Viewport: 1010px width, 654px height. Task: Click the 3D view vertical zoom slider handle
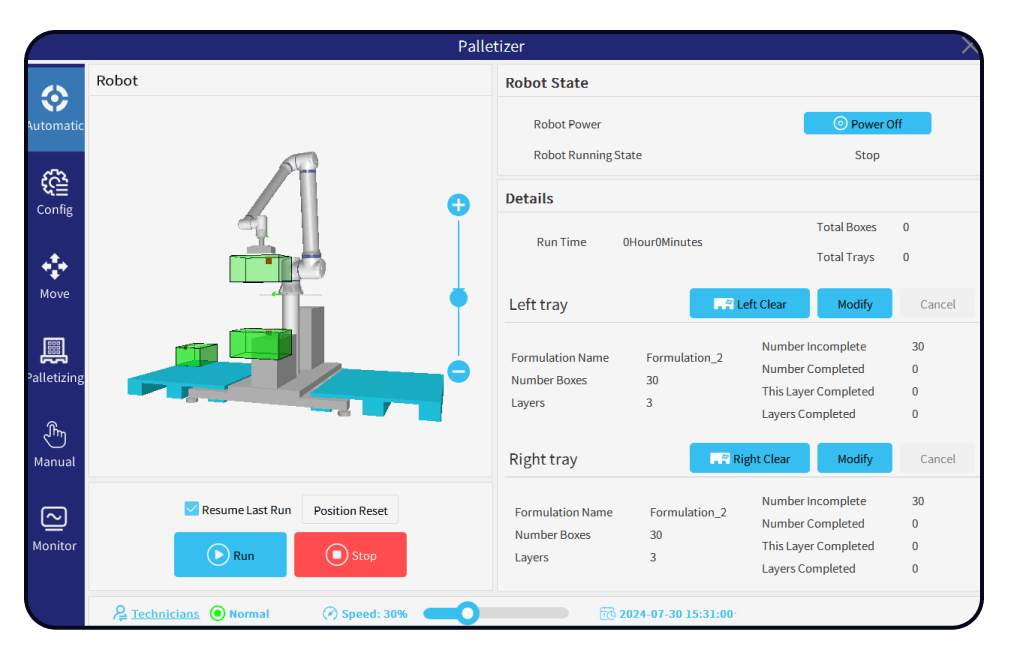[x=458, y=297]
